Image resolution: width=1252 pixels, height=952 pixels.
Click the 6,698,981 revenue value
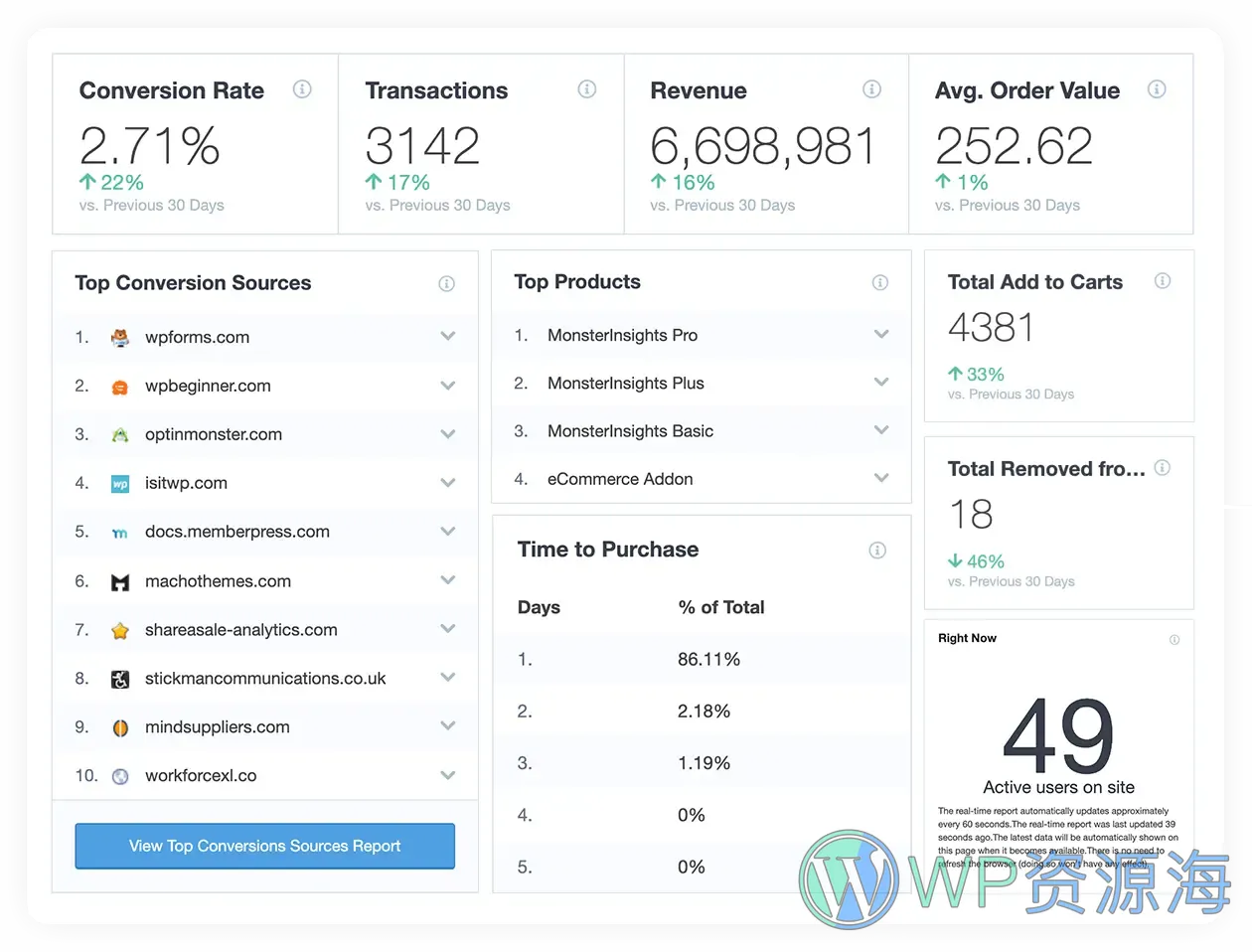pos(763,147)
